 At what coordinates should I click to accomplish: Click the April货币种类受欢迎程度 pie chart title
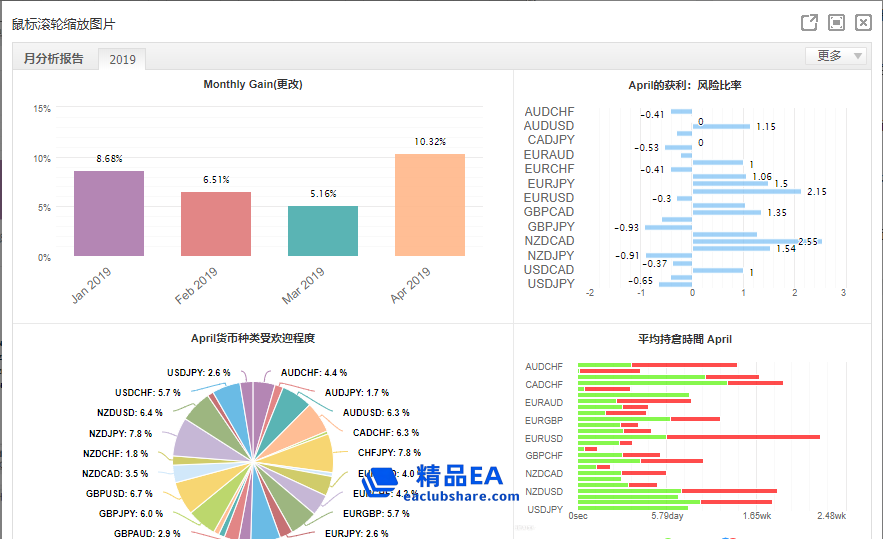coord(253,338)
